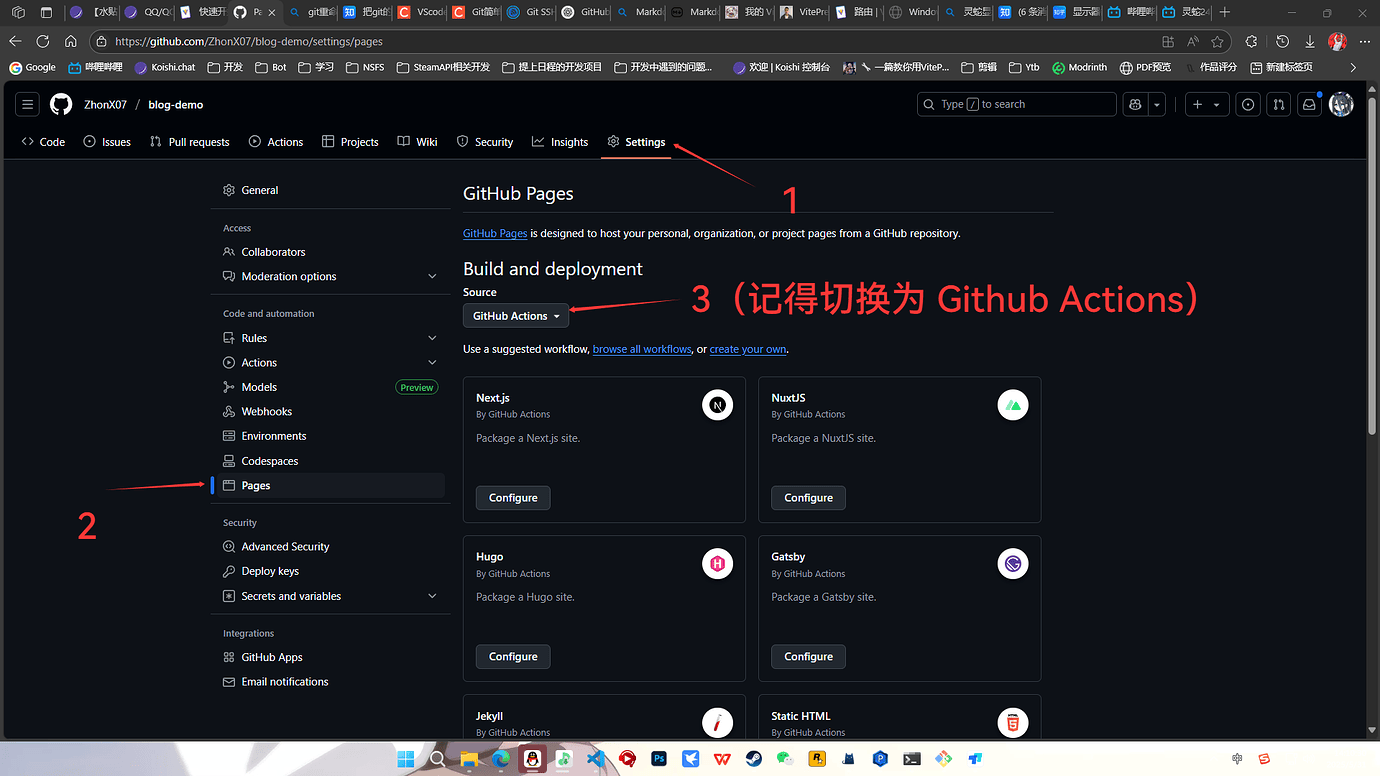Open the GitHub Actions source dropdown
The image size is (1380, 776).
tap(515, 315)
